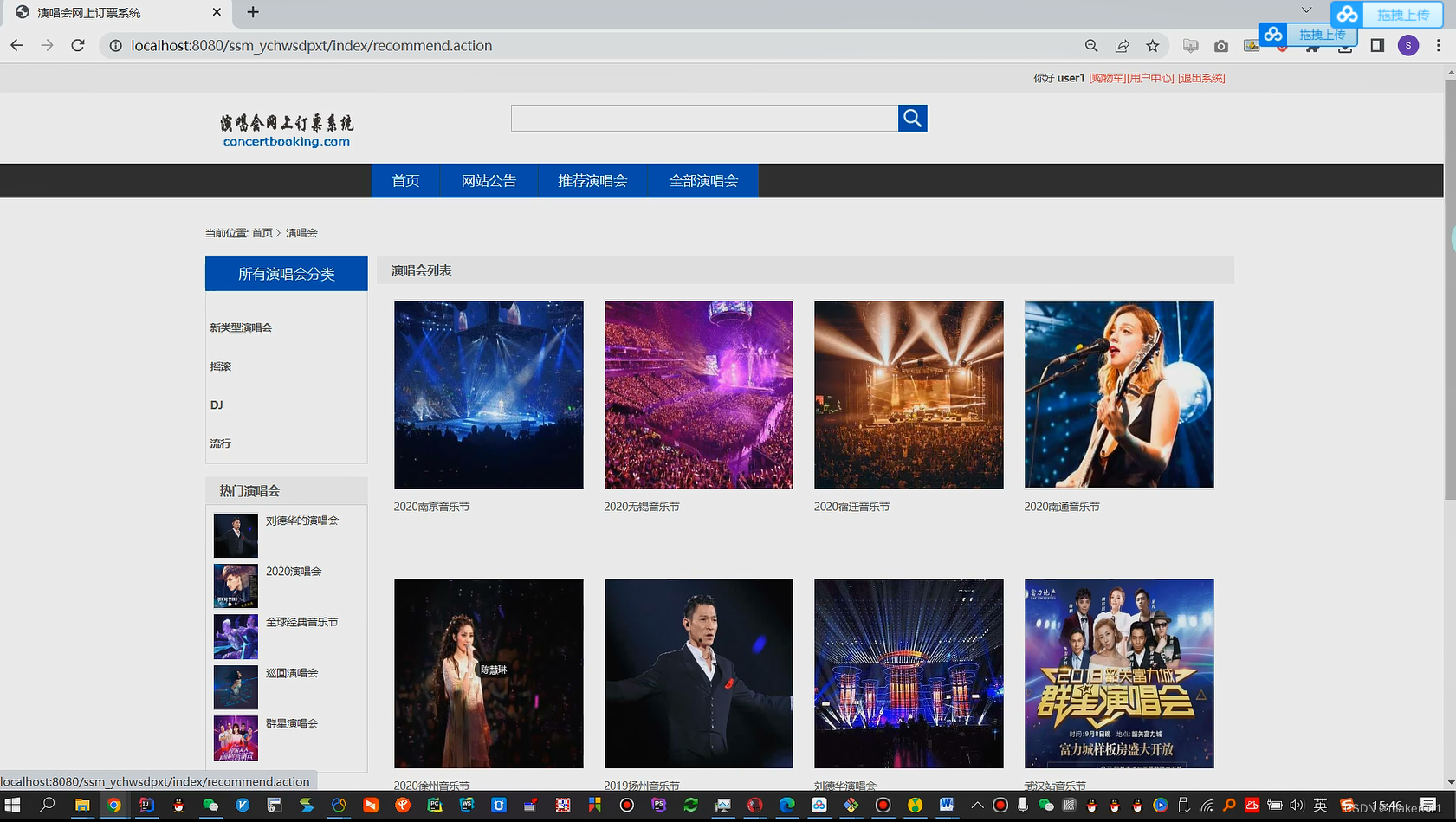
Task: Open the camera screenshot extension
Action: [1221, 46]
